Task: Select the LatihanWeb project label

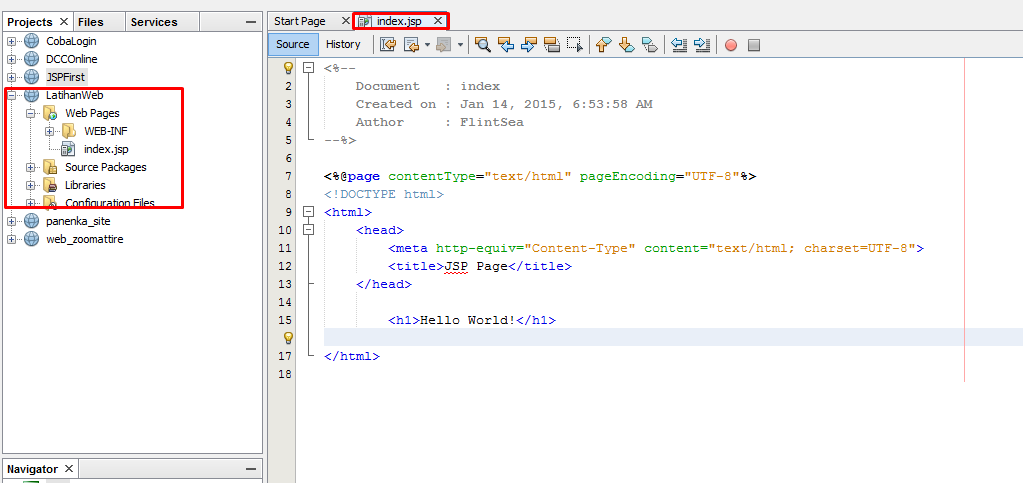Action: click(x=74, y=95)
